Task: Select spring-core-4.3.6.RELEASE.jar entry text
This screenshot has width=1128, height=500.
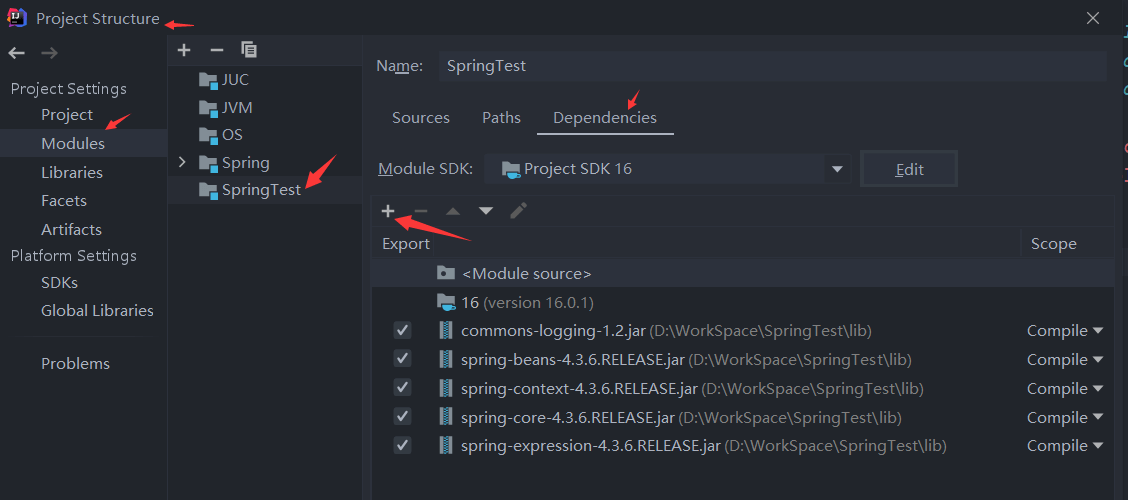Action: point(568,417)
